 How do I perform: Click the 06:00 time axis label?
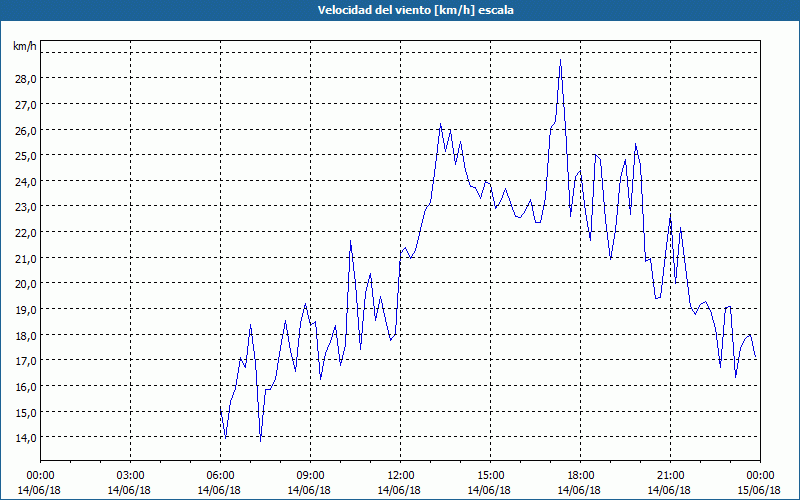220,476
